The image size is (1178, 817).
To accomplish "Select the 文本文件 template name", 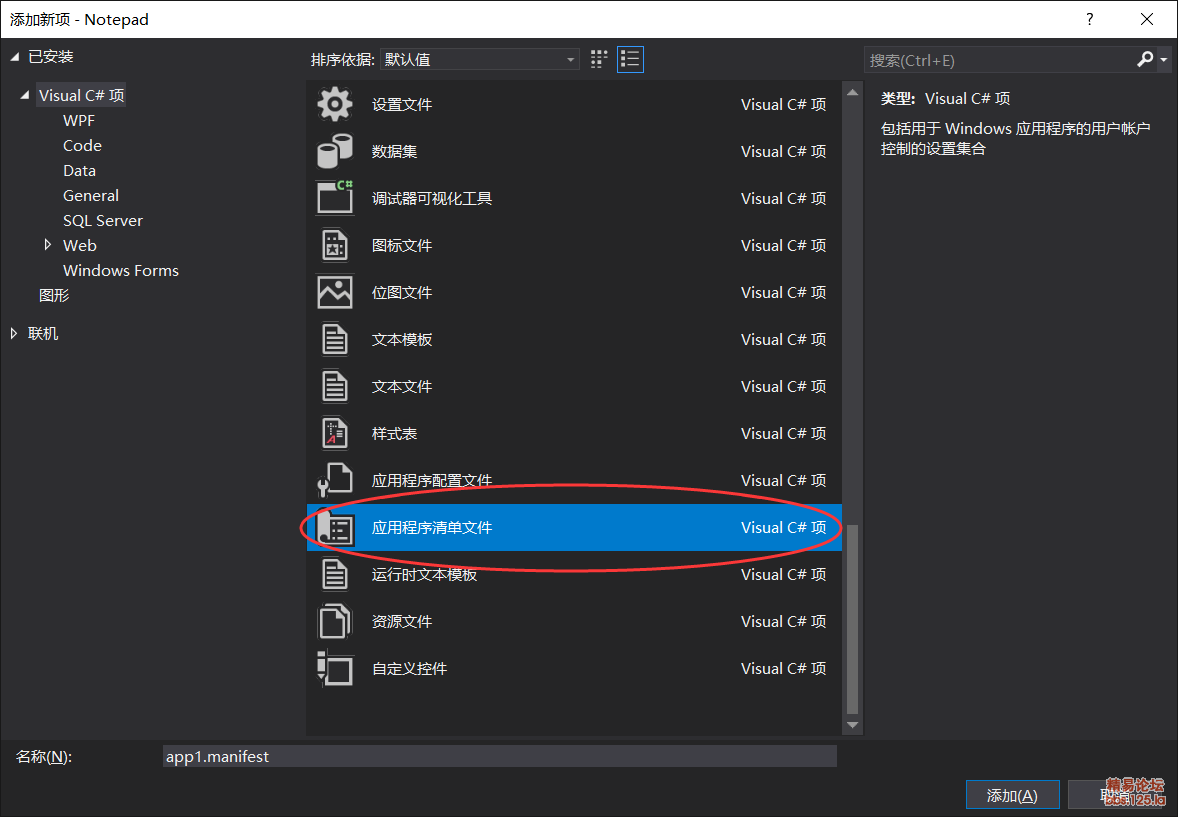I will pyautogui.click(x=402, y=386).
